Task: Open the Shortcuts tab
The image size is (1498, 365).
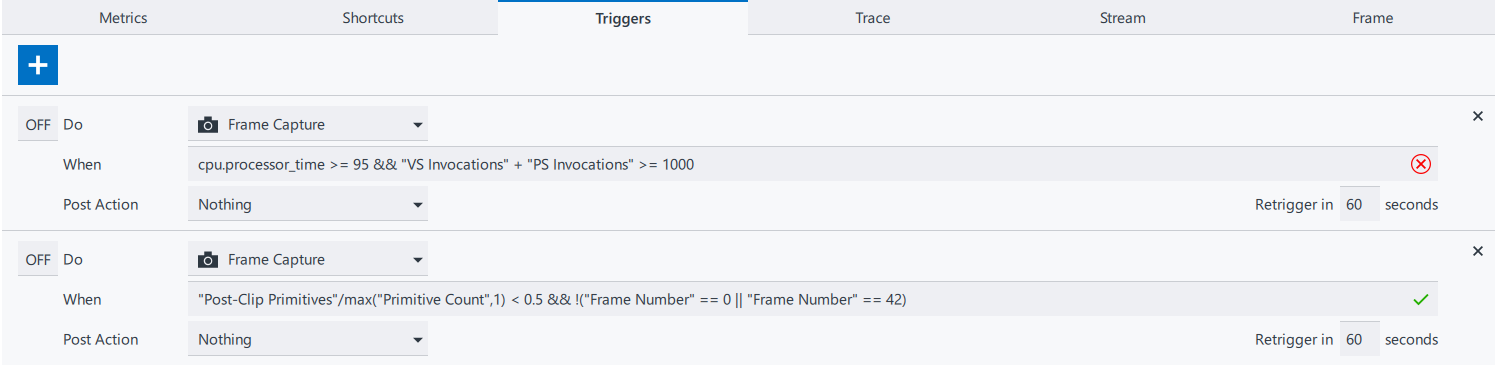Action: 373,18
